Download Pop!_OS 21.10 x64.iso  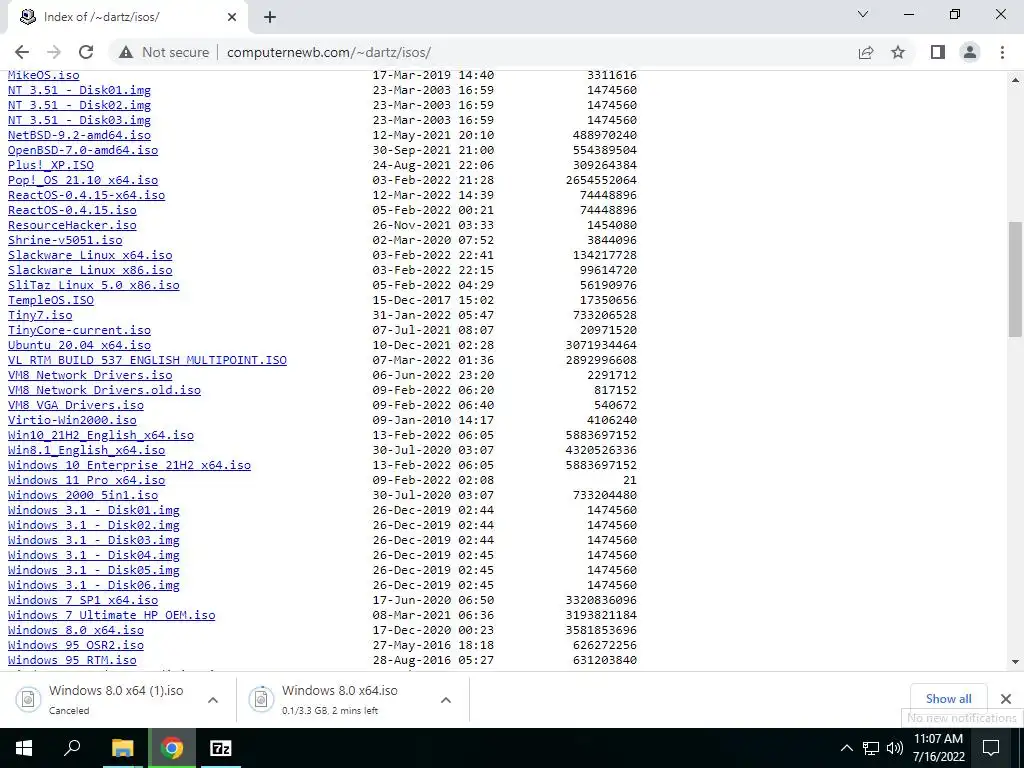83,180
